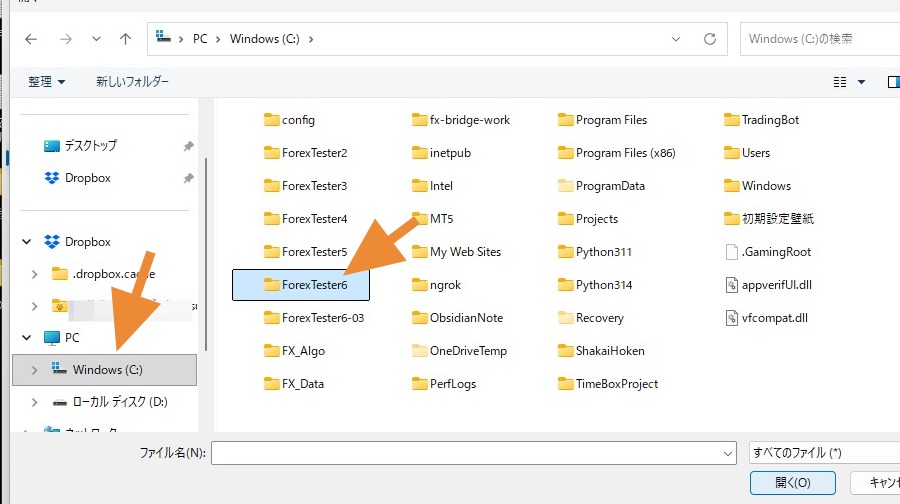Select PC in the address breadcrumb
This screenshot has height=504, width=900.
pyautogui.click(x=200, y=39)
